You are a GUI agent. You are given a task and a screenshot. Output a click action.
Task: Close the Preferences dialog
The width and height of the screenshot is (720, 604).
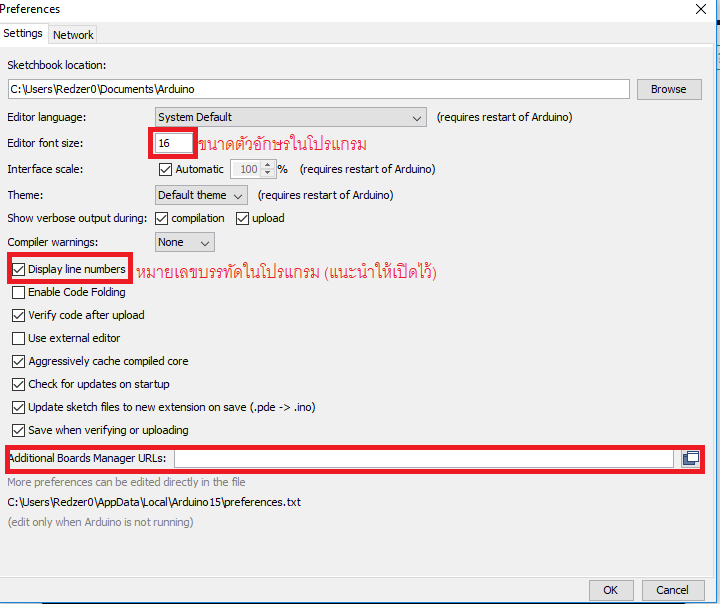(x=701, y=9)
